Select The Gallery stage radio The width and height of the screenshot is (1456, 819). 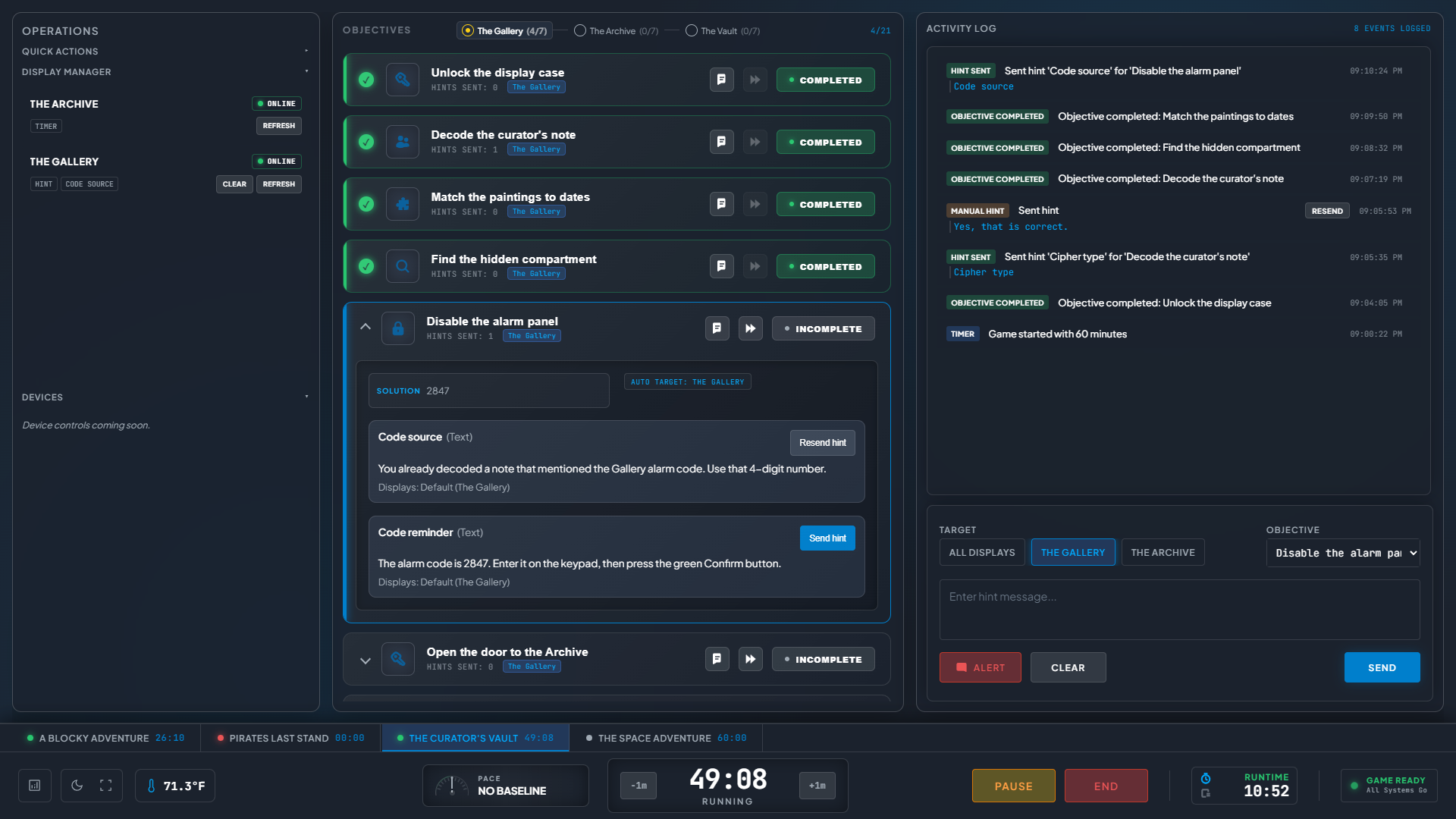468,31
